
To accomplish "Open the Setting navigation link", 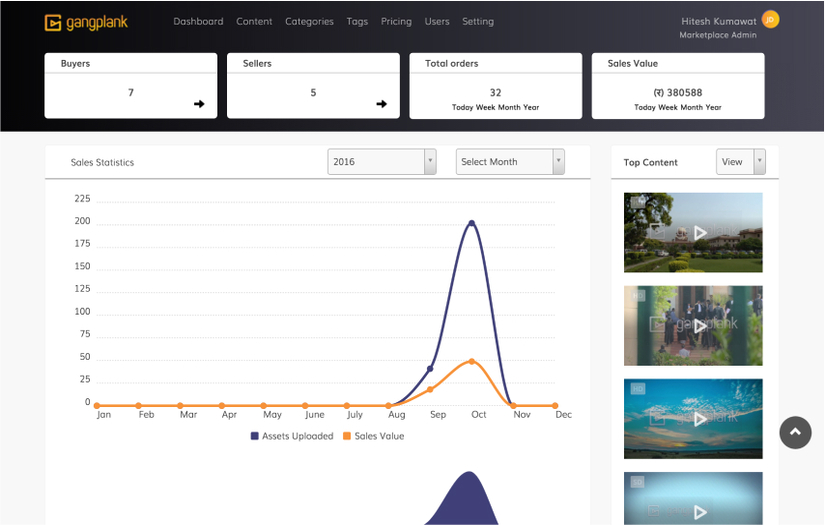I will point(478,21).
